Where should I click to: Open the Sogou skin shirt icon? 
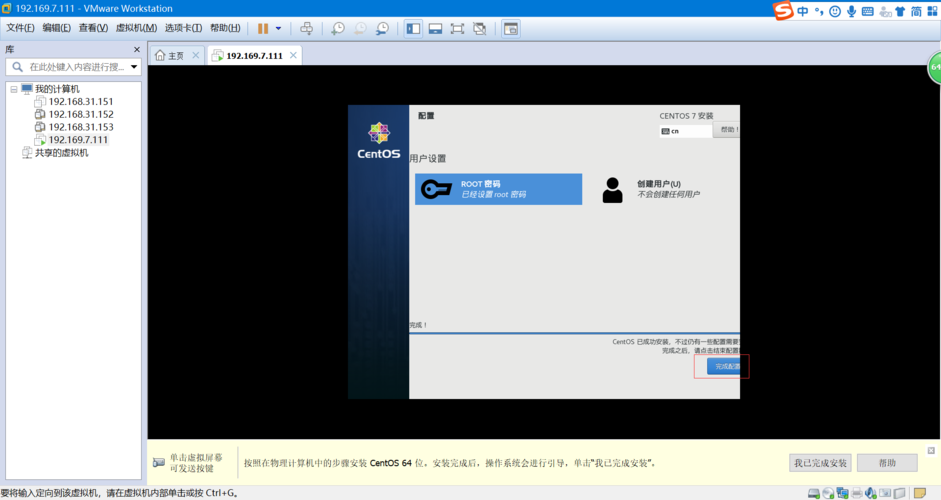tap(900, 11)
